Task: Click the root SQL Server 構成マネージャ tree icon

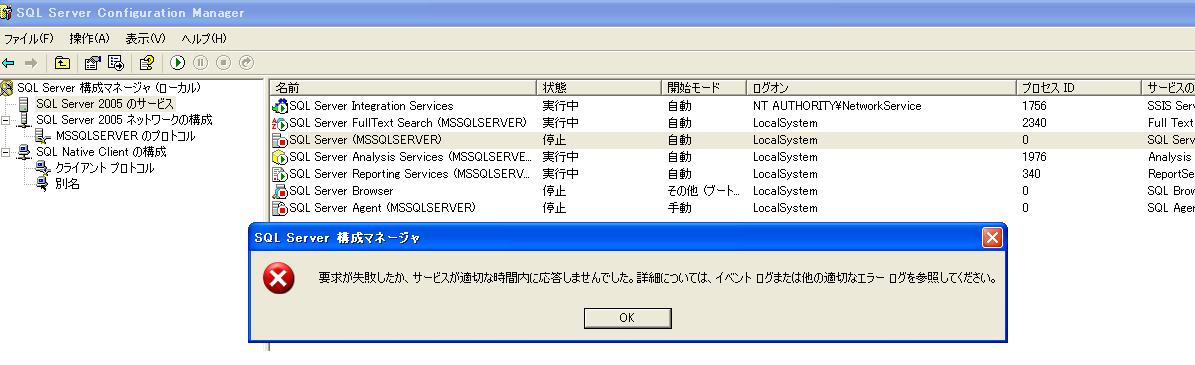Action: pos(7,88)
